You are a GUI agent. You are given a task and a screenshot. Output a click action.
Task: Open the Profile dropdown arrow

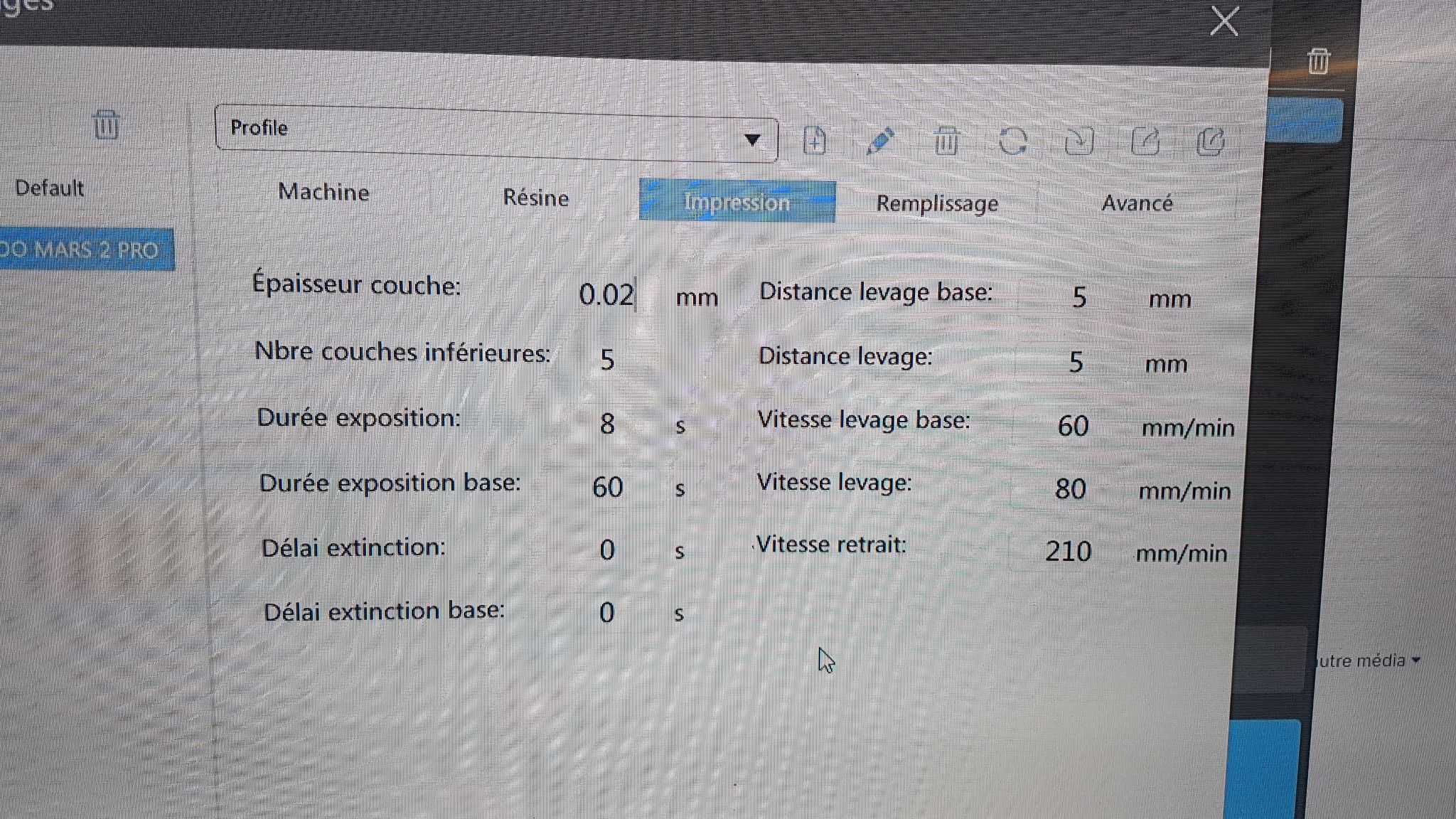pyautogui.click(x=752, y=139)
